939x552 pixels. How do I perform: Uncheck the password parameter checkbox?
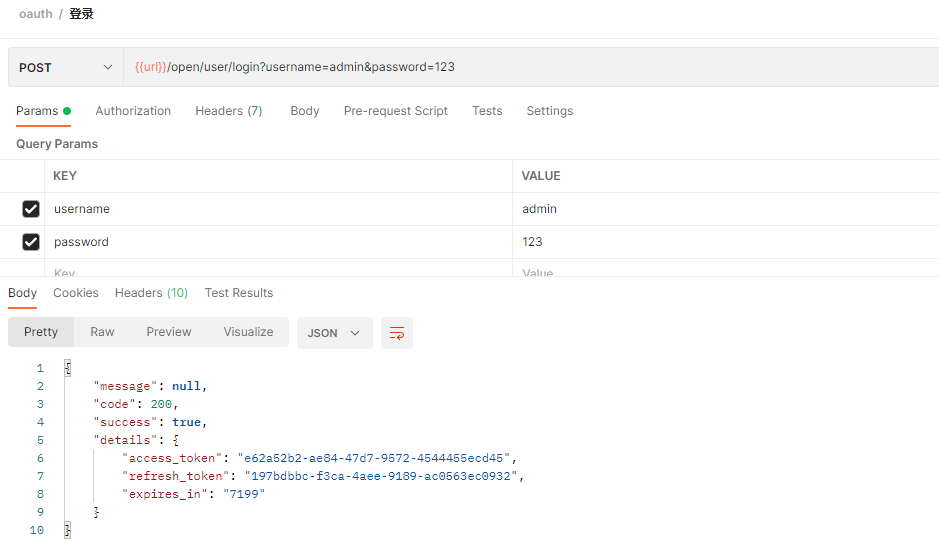[x=31, y=242]
